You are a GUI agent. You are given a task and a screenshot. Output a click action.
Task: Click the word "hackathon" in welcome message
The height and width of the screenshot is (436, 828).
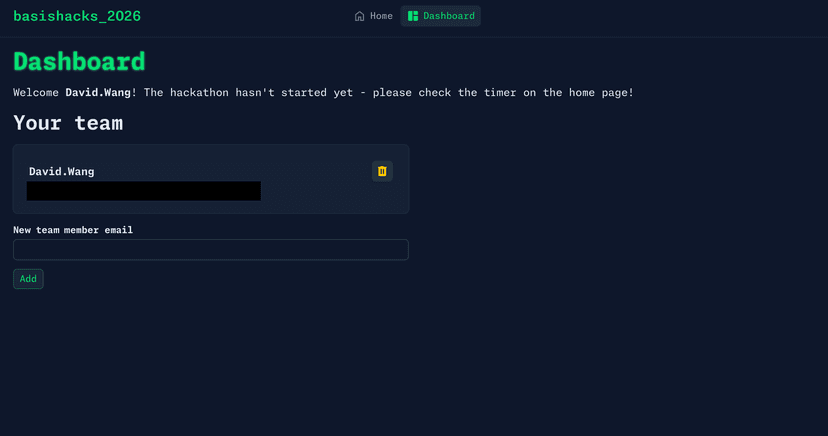coord(200,92)
